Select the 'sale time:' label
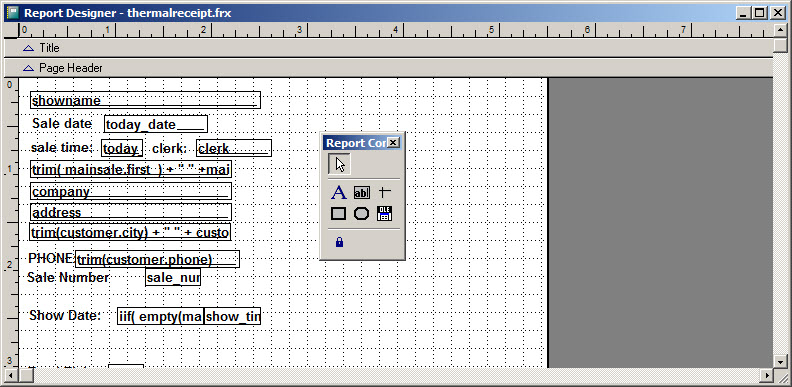The width and height of the screenshot is (792, 387). (62, 148)
